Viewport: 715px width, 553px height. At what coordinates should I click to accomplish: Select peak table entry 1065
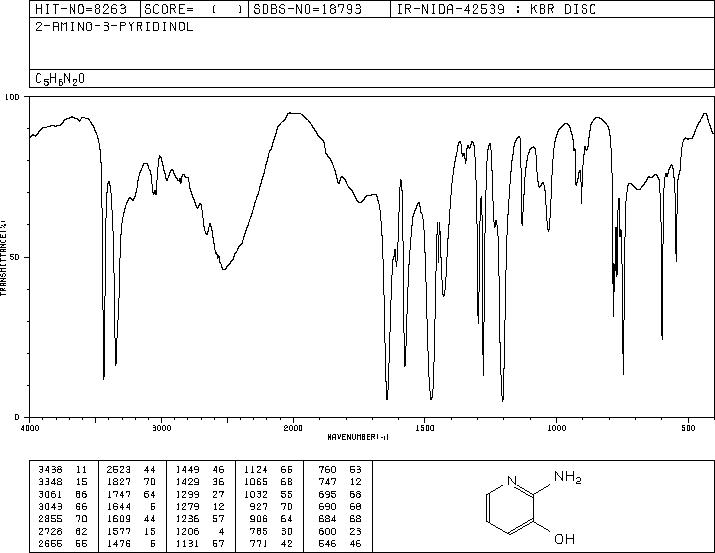[x=256, y=482]
